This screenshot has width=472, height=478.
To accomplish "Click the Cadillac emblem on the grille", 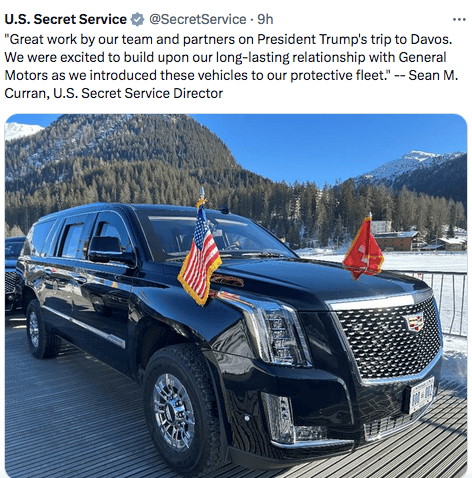I will [x=414, y=322].
